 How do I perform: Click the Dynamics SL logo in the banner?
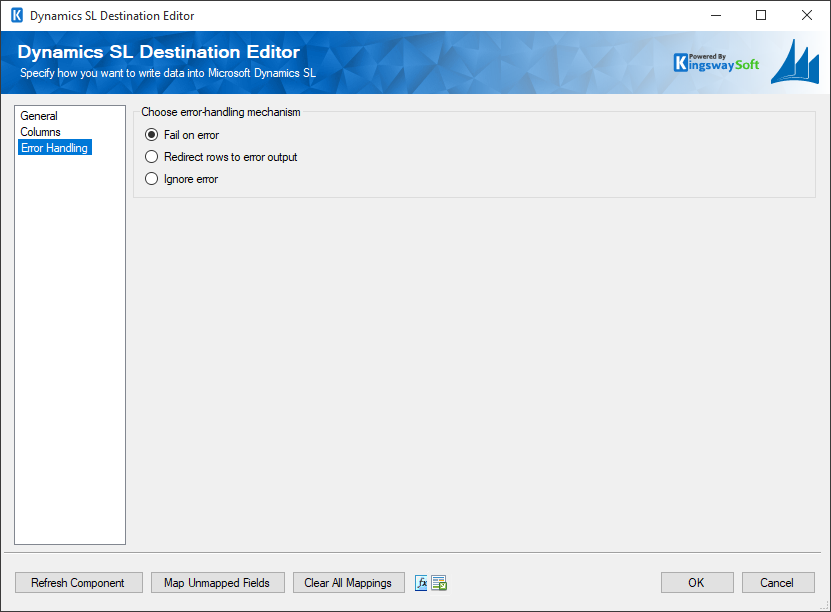point(795,62)
